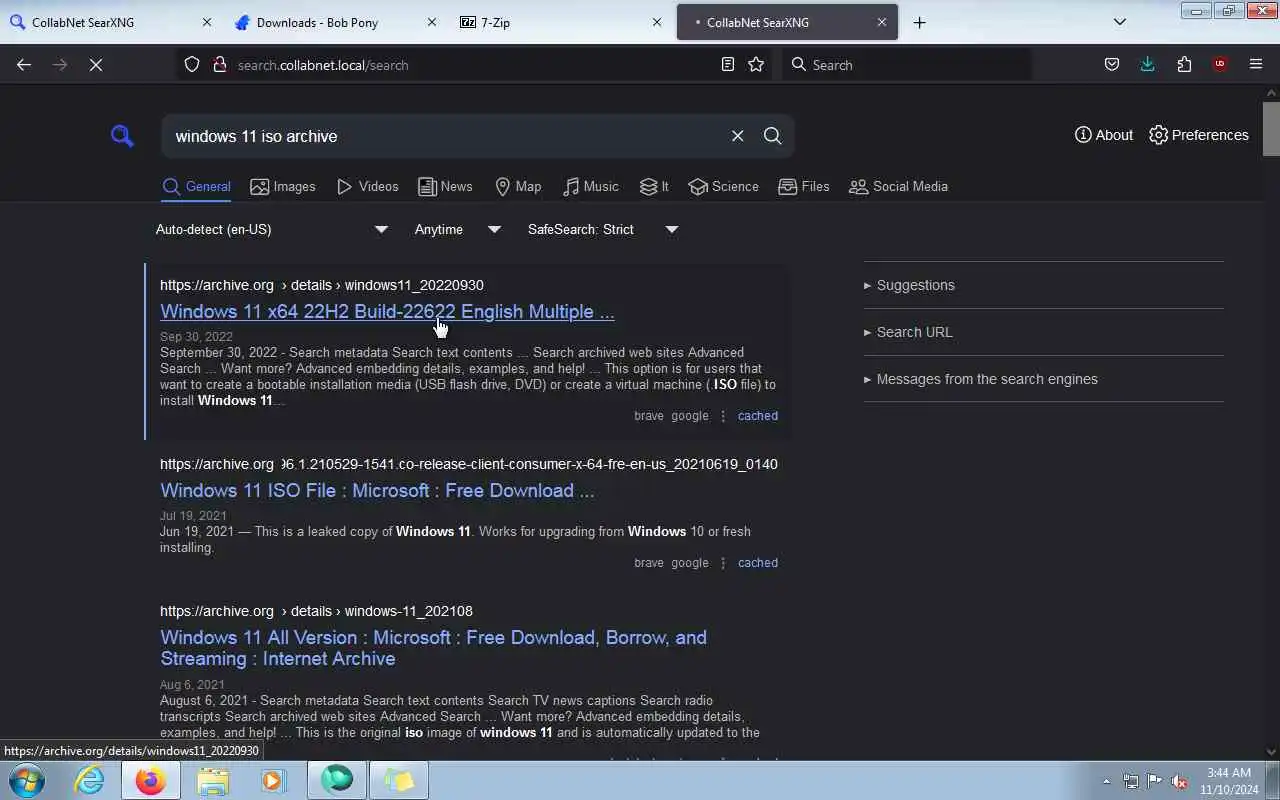Viewport: 1280px width, 800px height.
Task: Go back with the browser back arrow
Action: (x=24, y=64)
